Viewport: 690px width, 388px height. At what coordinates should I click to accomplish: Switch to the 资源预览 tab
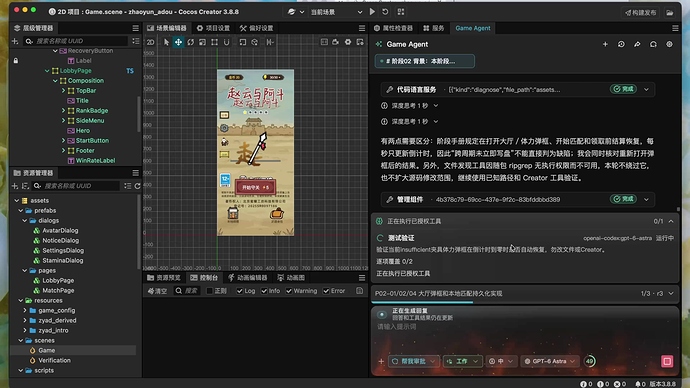(164, 278)
